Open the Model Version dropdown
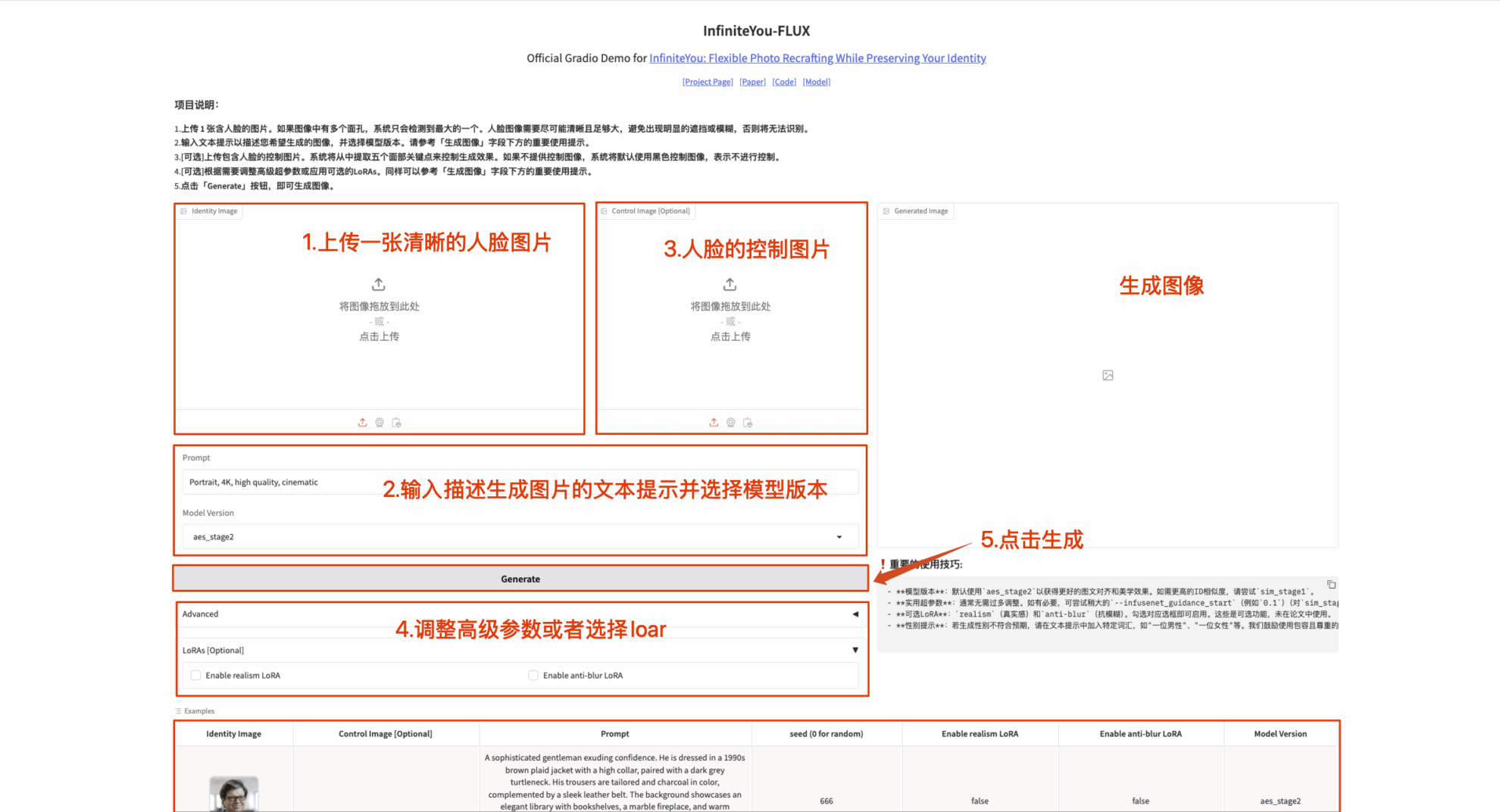The height and width of the screenshot is (812, 1500). click(x=520, y=536)
